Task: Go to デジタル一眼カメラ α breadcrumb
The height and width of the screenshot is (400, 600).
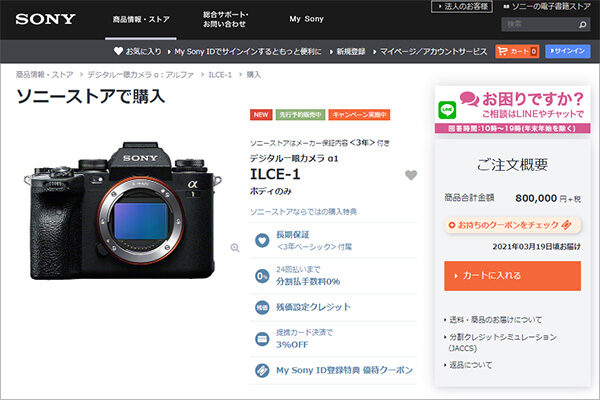Action: coord(140,75)
